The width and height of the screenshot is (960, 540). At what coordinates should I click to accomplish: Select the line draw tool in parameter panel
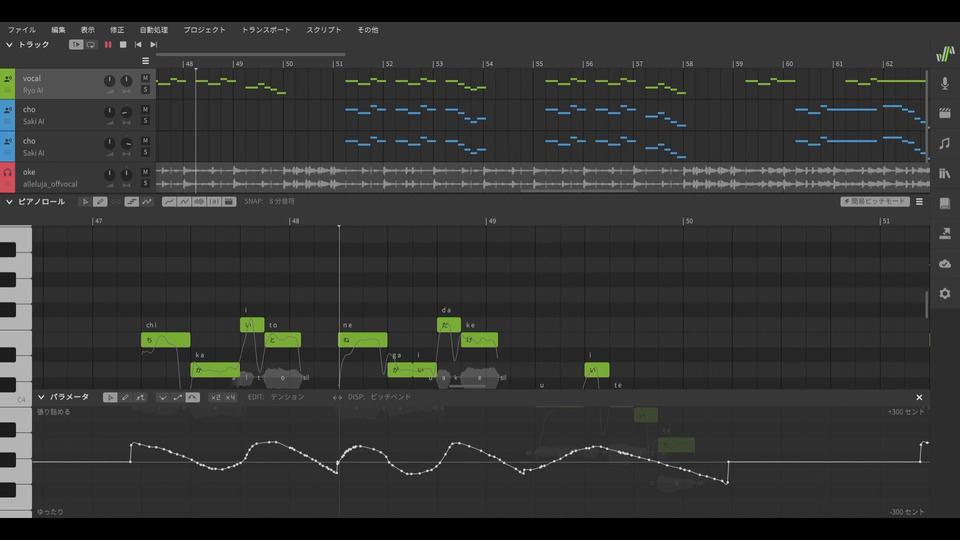(140, 397)
